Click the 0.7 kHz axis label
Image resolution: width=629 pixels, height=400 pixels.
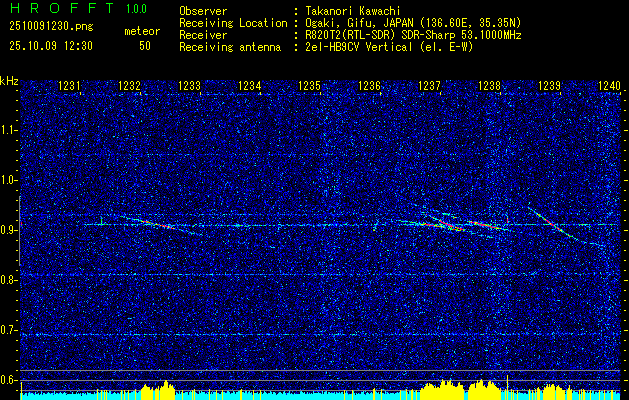(x=8, y=330)
